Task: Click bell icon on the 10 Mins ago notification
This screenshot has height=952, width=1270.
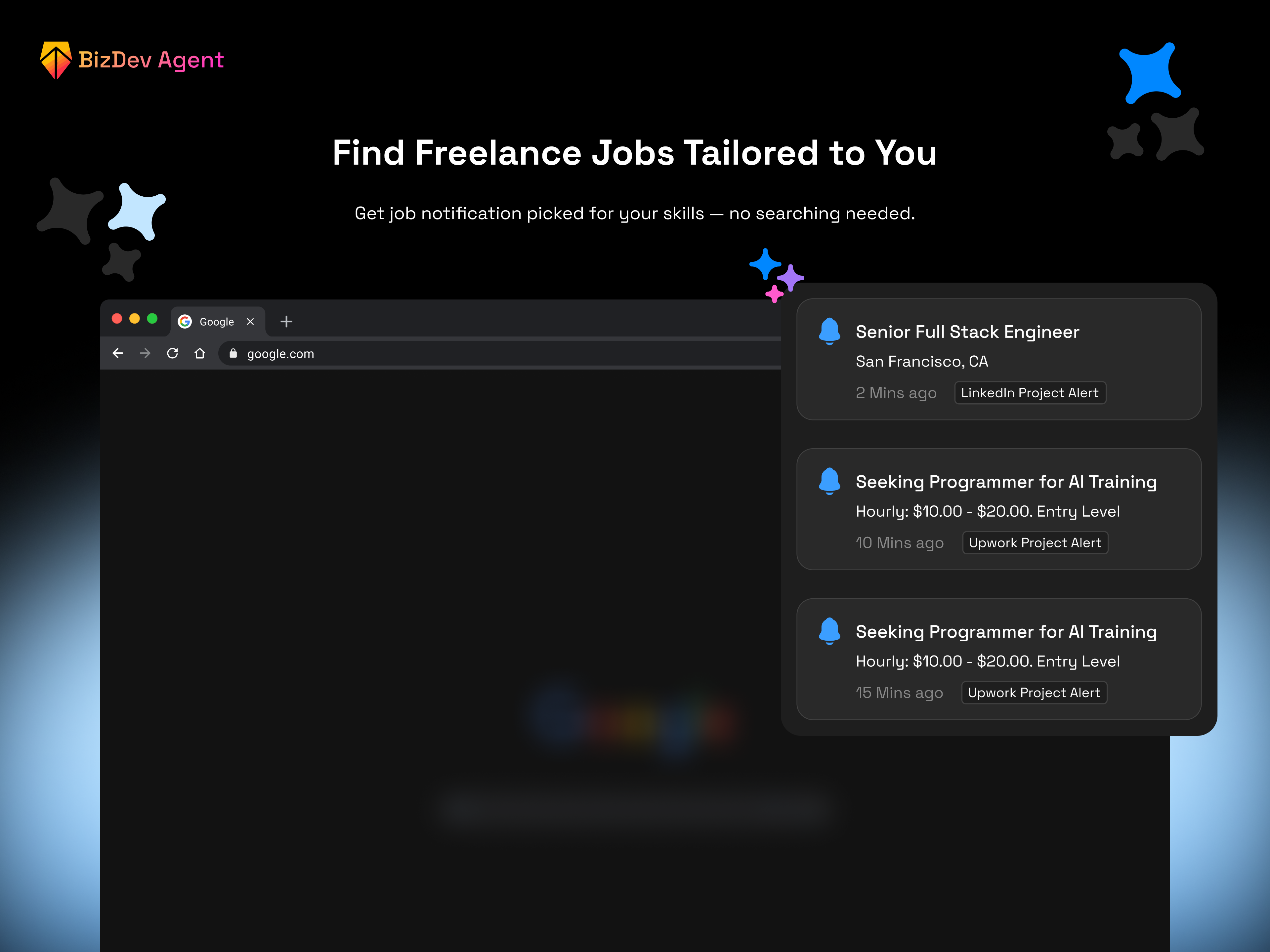Action: (829, 481)
